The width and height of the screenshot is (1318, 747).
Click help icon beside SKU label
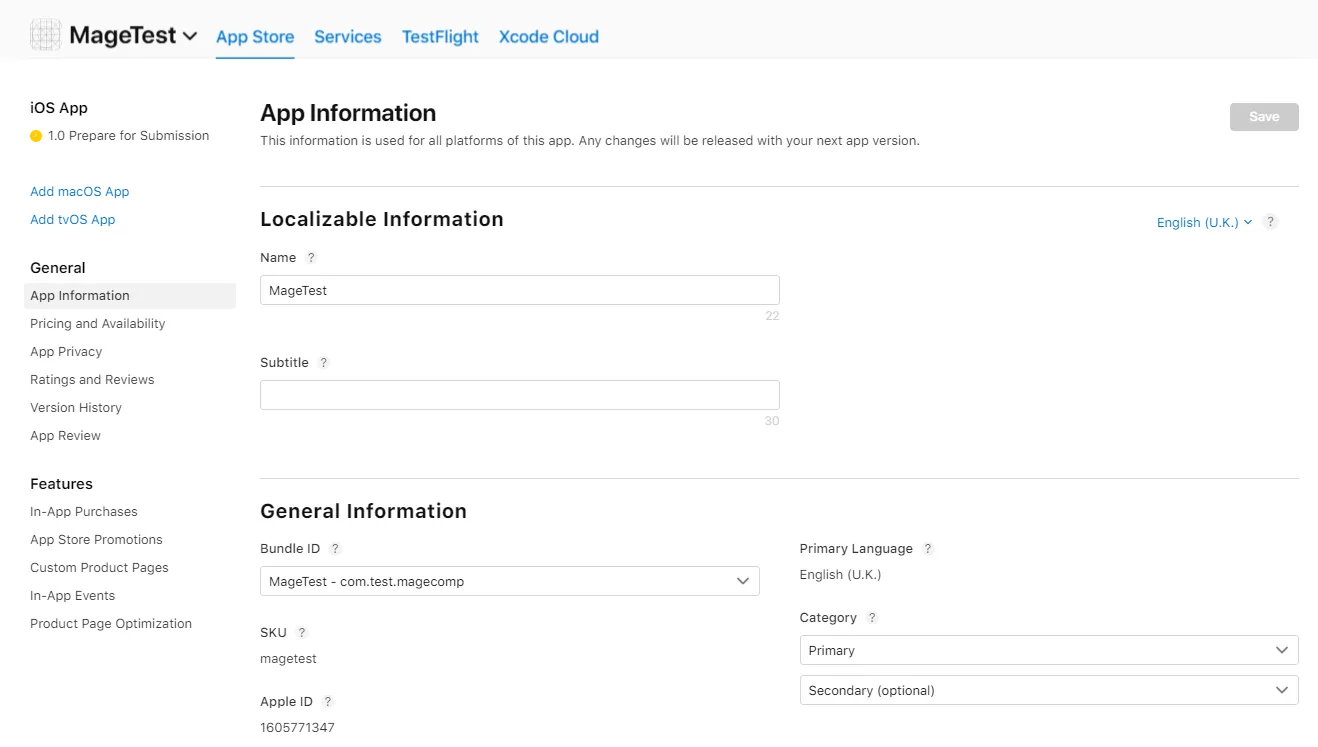click(302, 633)
